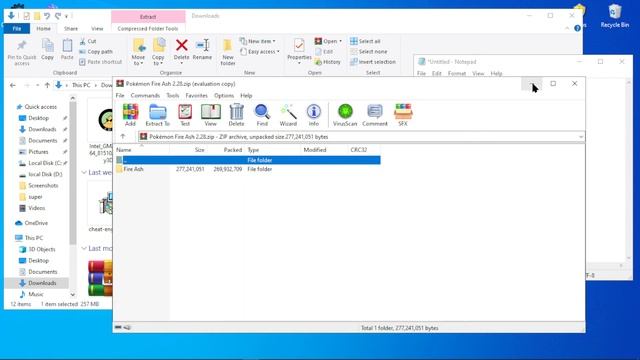Open the WinRAR File menu

coord(120,96)
